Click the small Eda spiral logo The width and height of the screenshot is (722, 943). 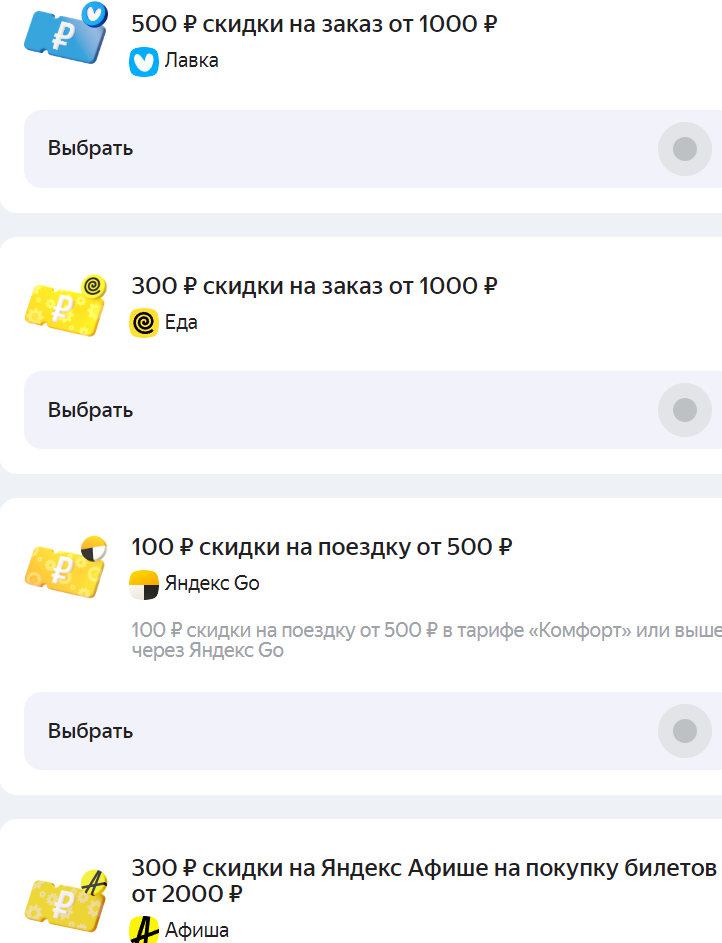click(144, 324)
